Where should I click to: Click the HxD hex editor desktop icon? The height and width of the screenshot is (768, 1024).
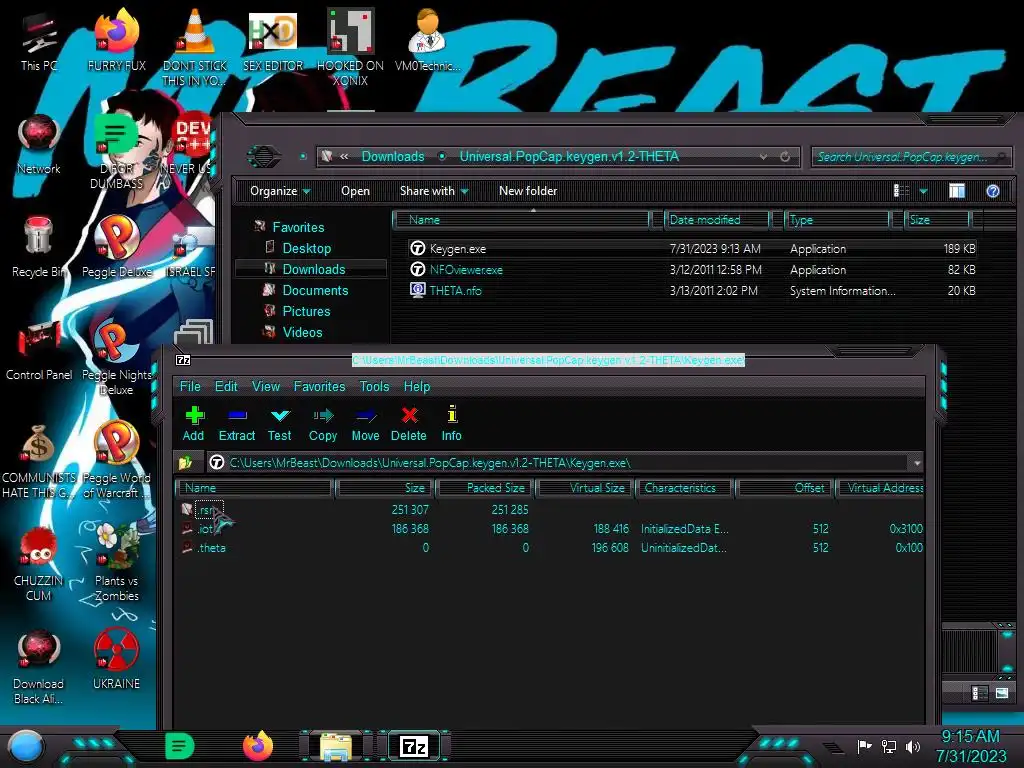[x=273, y=31]
